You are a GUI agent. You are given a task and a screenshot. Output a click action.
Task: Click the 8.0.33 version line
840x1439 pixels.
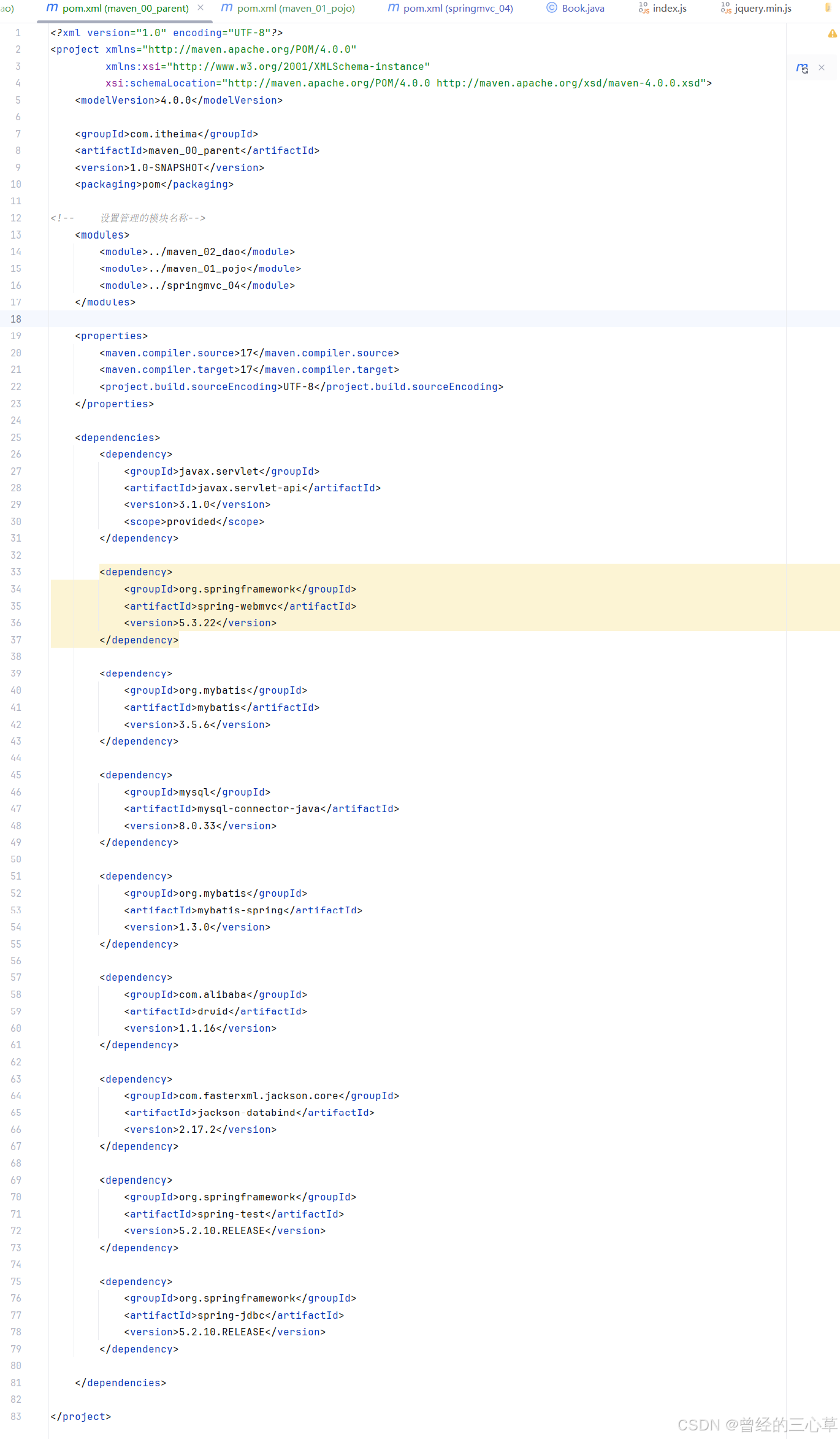pos(200,826)
